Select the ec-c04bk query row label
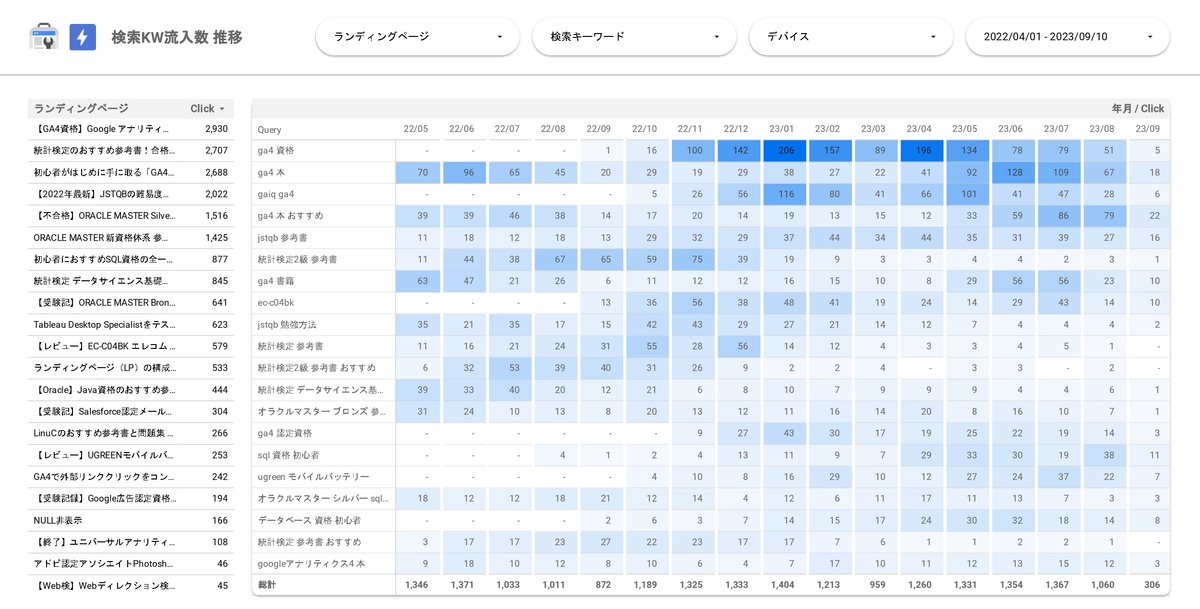The height and width of the screenshot is (609, 1200). (x=276, y=303)
